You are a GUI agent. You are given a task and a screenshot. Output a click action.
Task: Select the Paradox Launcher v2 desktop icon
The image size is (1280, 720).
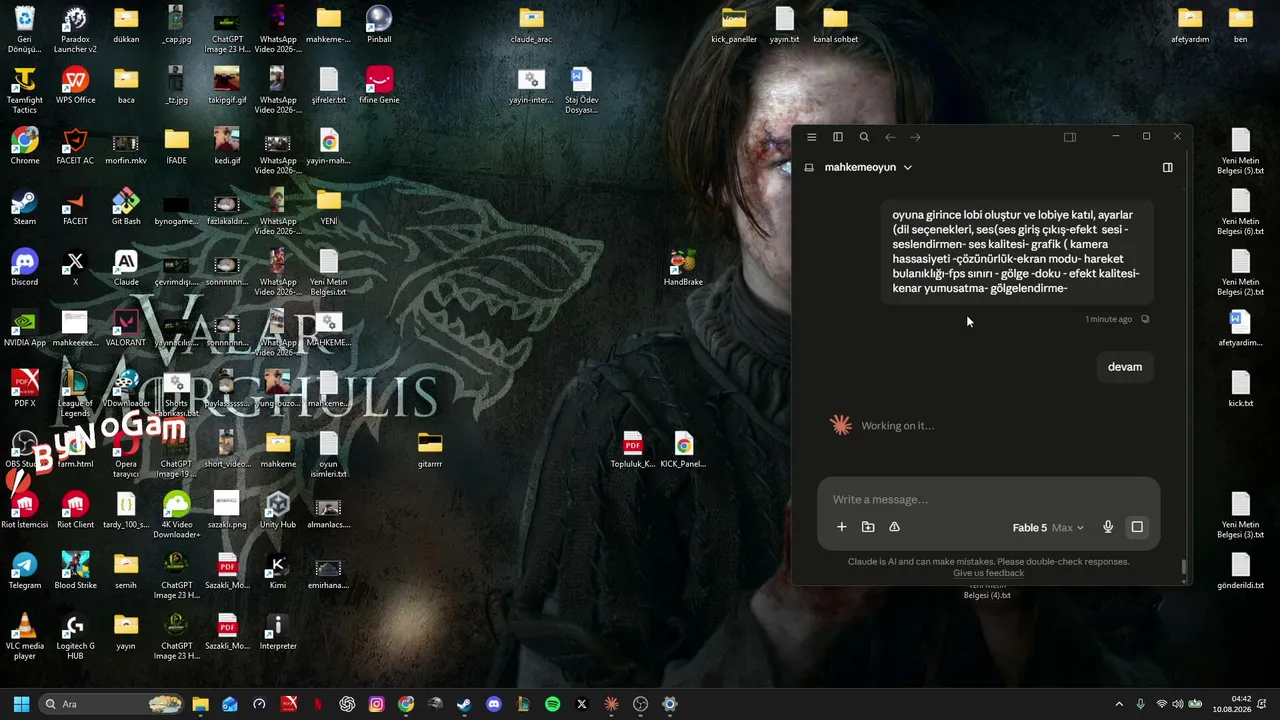(75, 29)
